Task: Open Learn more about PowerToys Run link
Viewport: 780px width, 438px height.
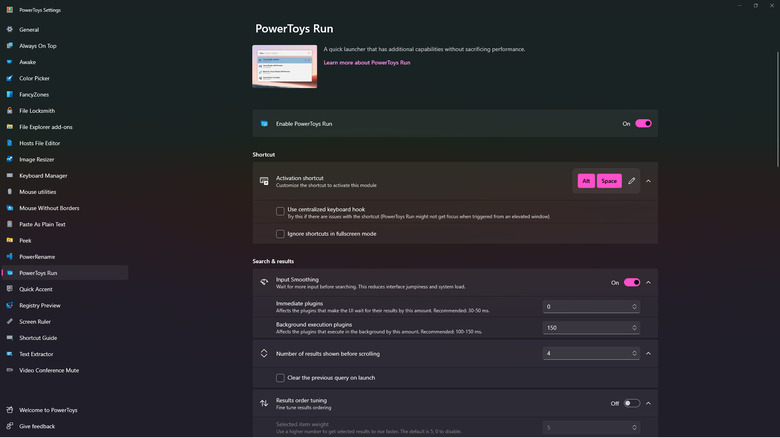Action: 366,63
